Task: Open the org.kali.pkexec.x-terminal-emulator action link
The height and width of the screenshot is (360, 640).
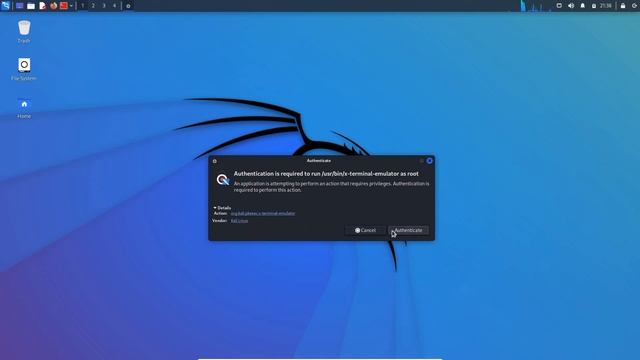Action: point(263,213)
